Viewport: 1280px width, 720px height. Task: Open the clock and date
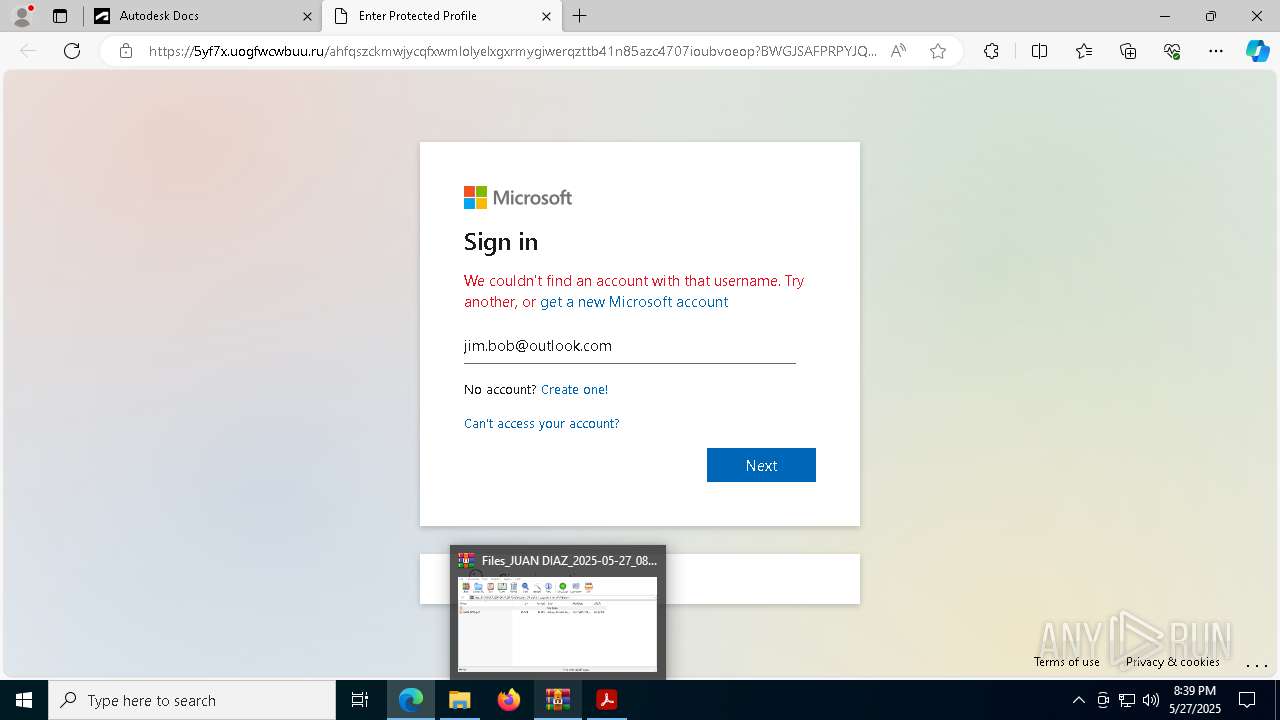pos(1194,700)
